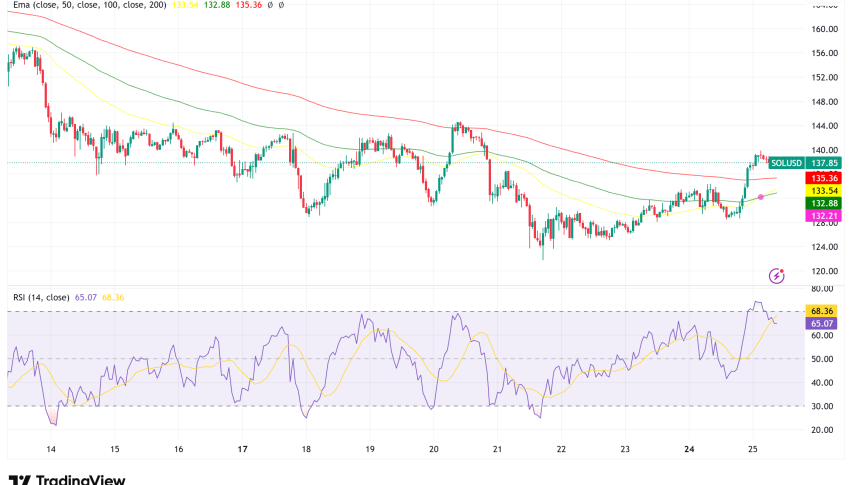Select the green 132.88 EMA price tag
This screenshot has height=485, width=852.
click(825, 202)
